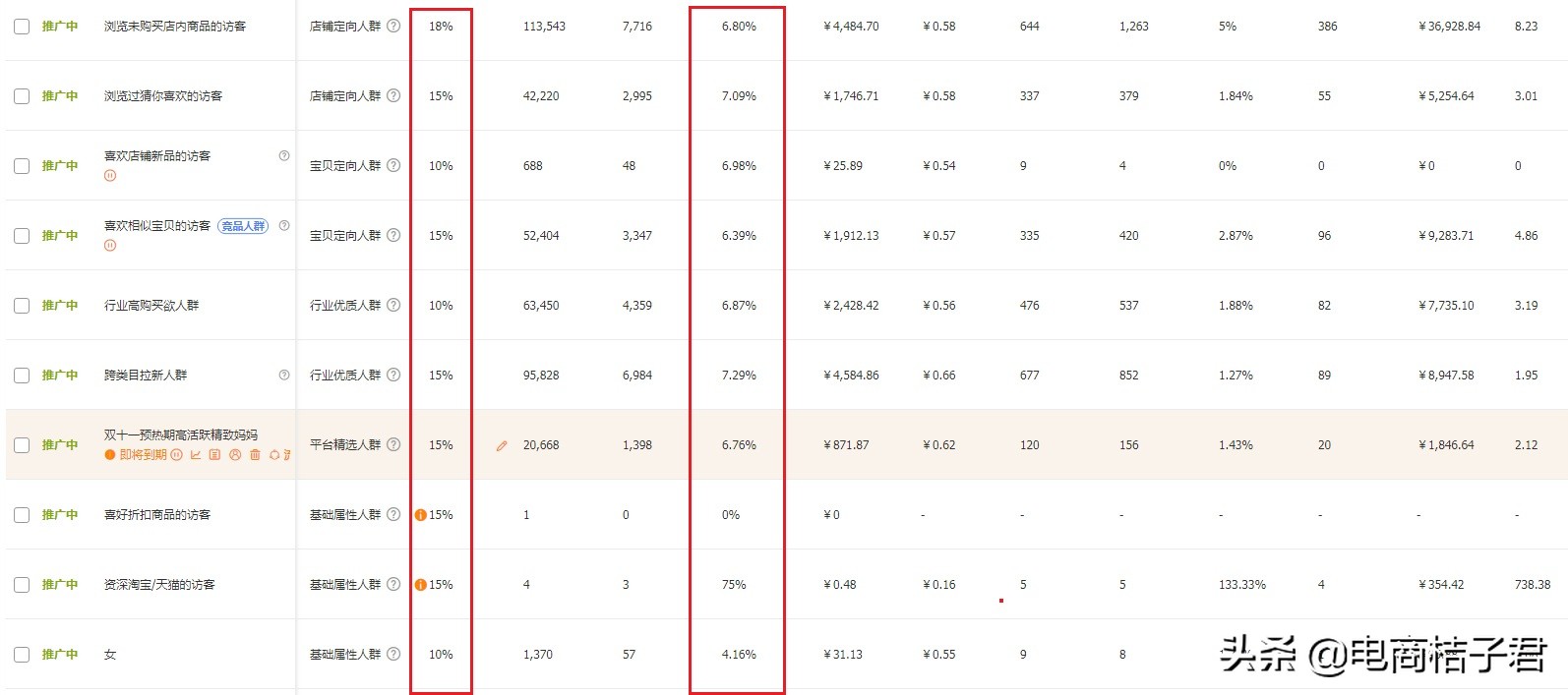Screen dimensions: 1568x695
Task: Check the box for the 女 audience row
Action: [22, 655]
